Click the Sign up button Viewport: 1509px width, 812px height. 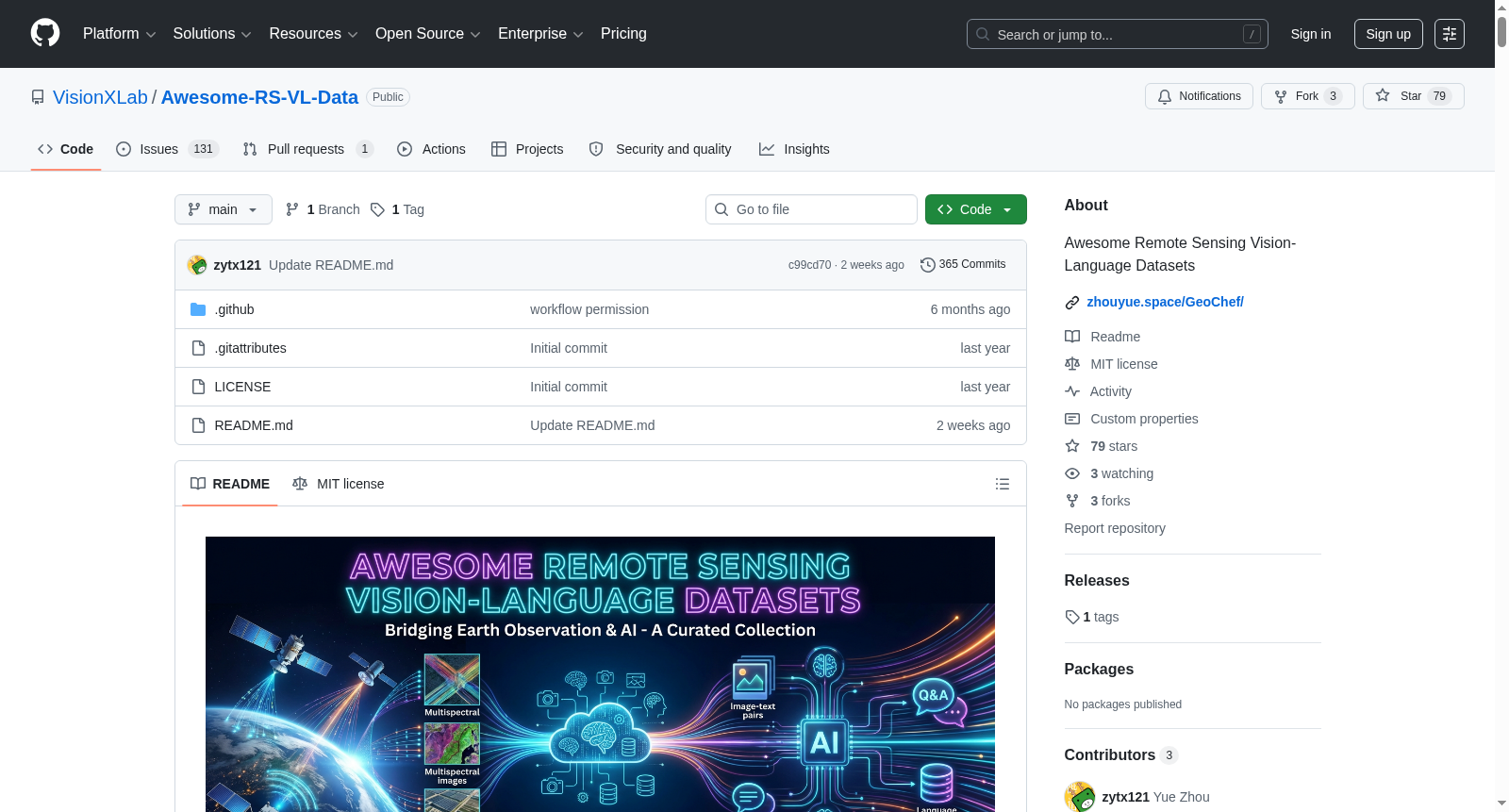(1388, 34)
